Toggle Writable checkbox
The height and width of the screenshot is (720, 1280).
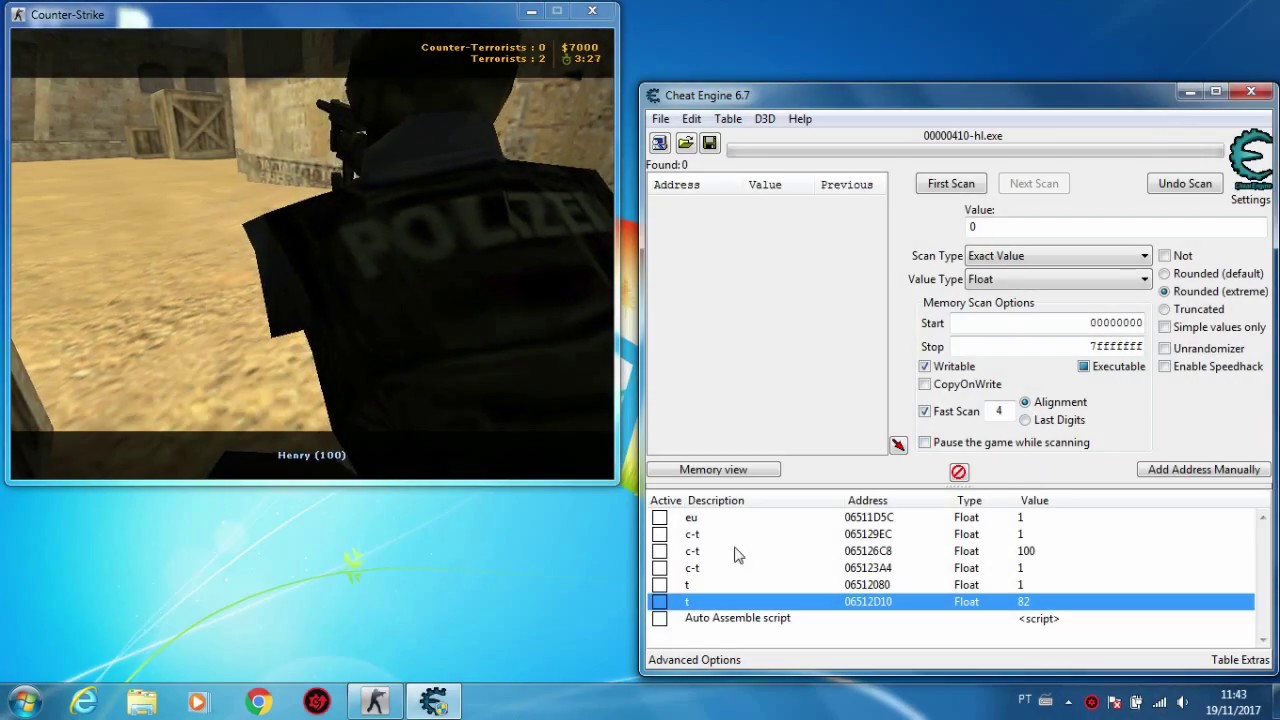pyautogui.click(x=924, y=367)
